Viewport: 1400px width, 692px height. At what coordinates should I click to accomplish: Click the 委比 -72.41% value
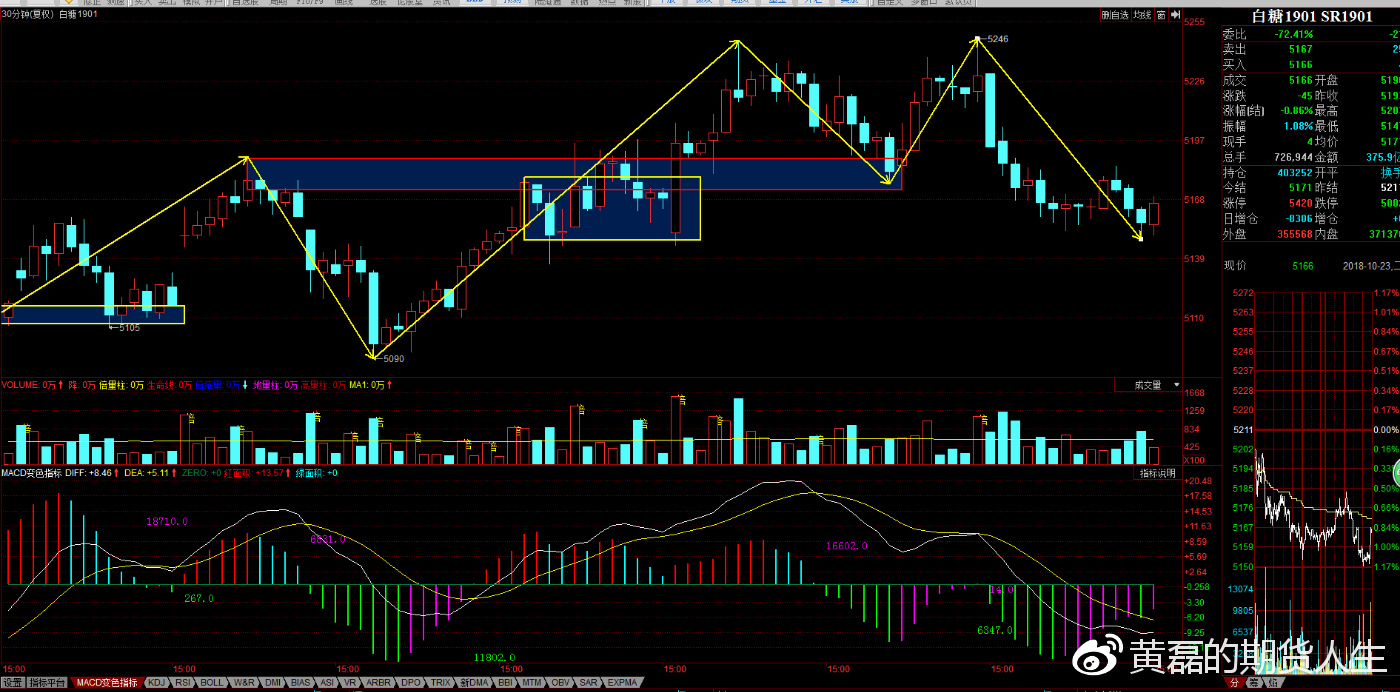1294,34
